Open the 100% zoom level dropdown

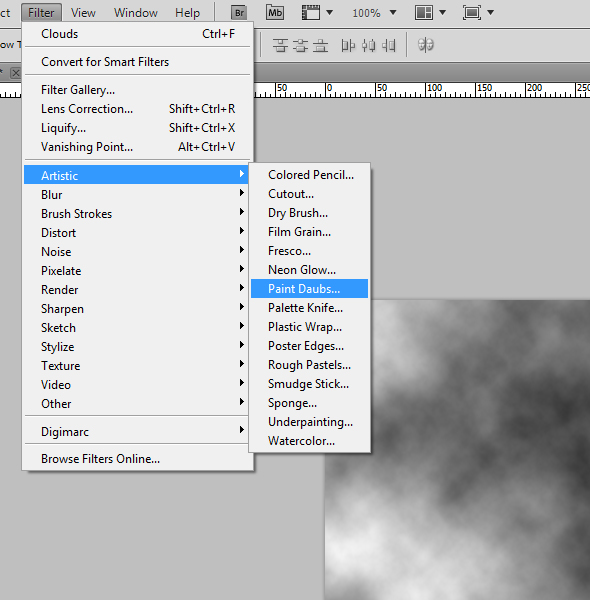pos(374,13)
